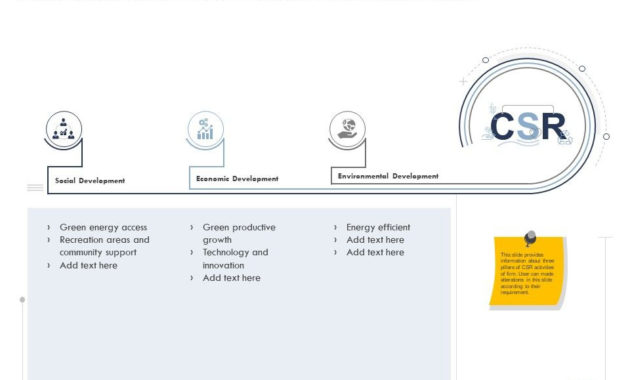This screenshot has height=380, width=630.
Task: Click the last 'Add text here' in Environmental column
Action: click(375, 252)
